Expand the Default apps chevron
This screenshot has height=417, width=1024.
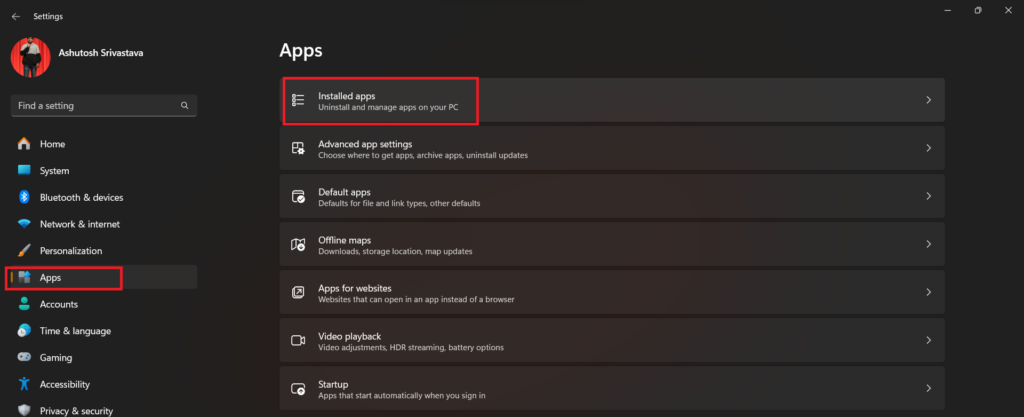928,196
